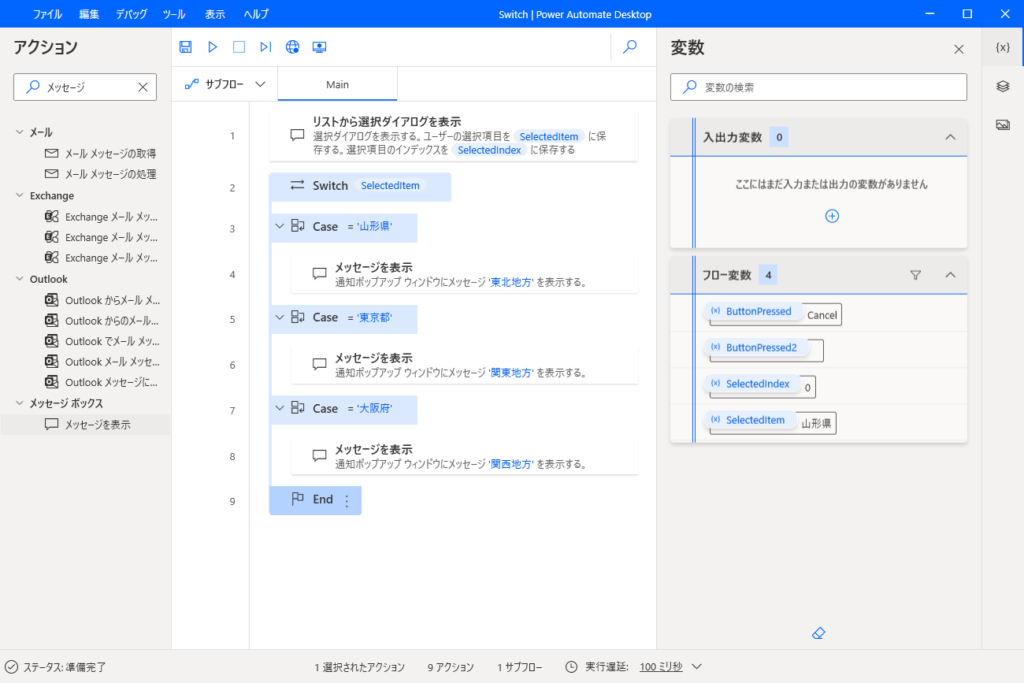This screenshot has width=1024, height=683.
Task: Open the デバッグ (Debug) menu
Action: 131,14
